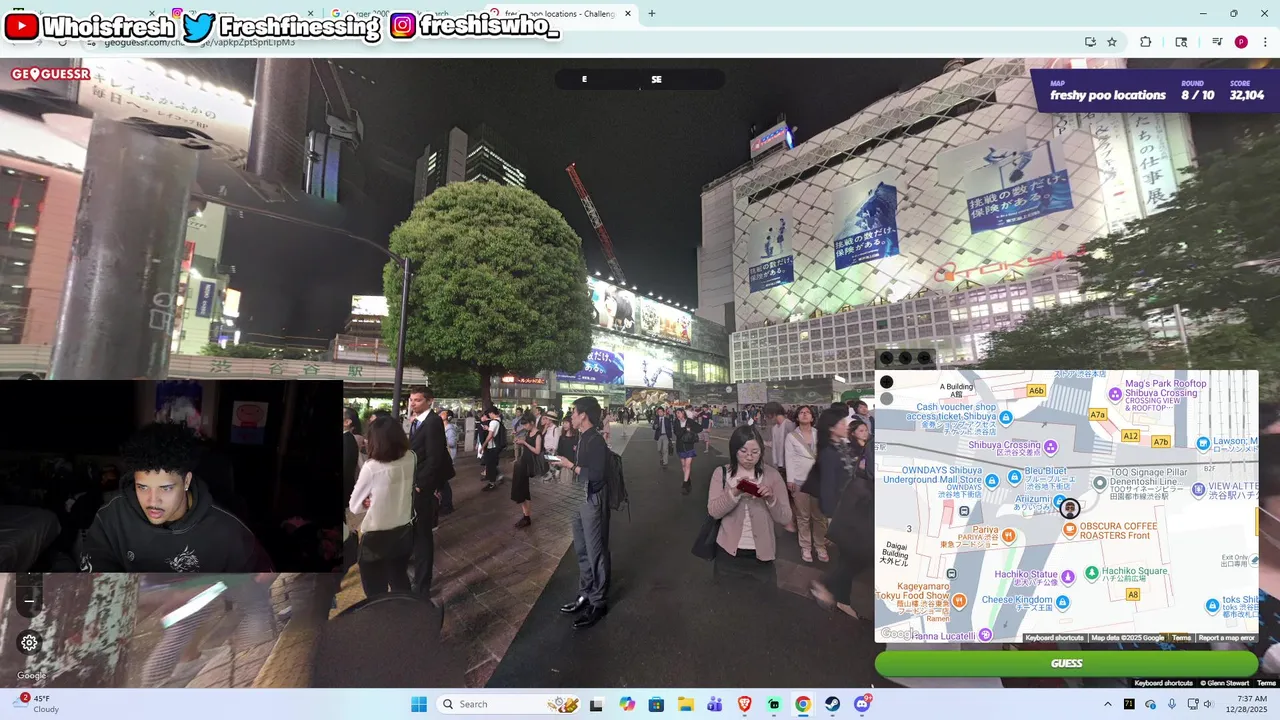The width and height of the screenshot is (1280, 720).
Task: Click the A12 exit label on map
Action: pos(1131,436)
